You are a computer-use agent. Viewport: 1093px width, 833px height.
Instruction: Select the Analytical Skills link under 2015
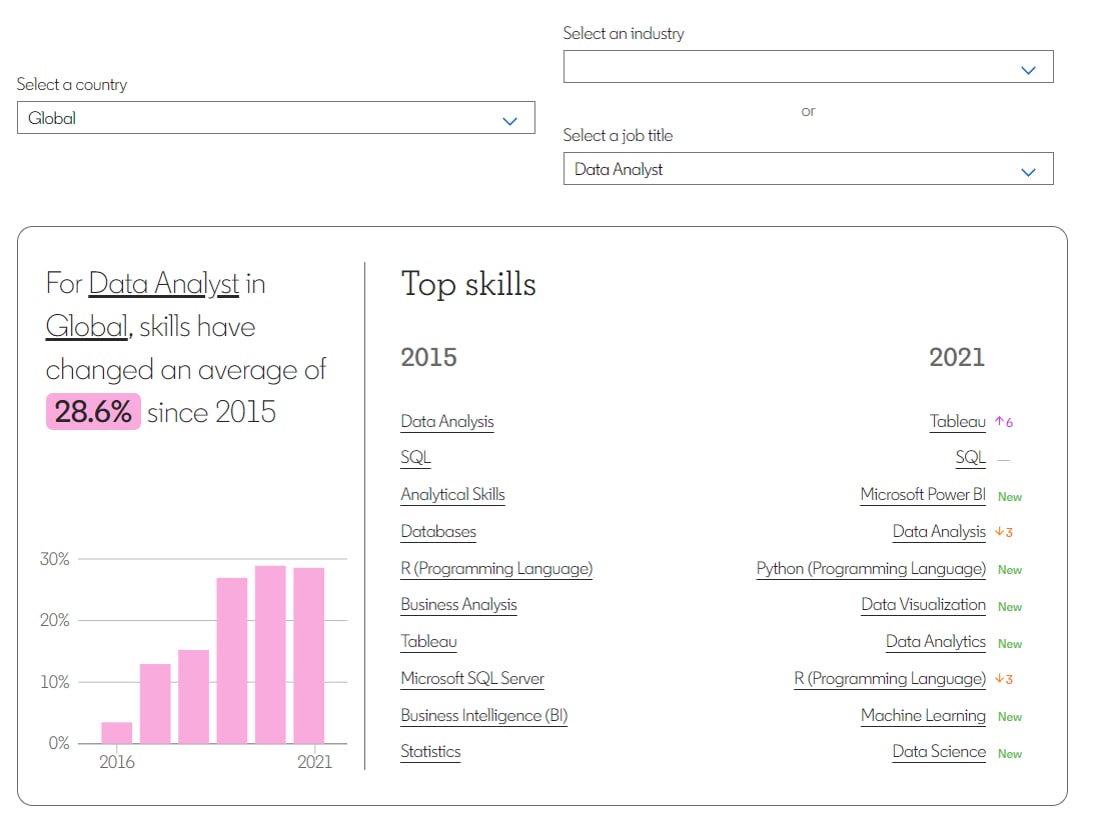tap(452, 494)
